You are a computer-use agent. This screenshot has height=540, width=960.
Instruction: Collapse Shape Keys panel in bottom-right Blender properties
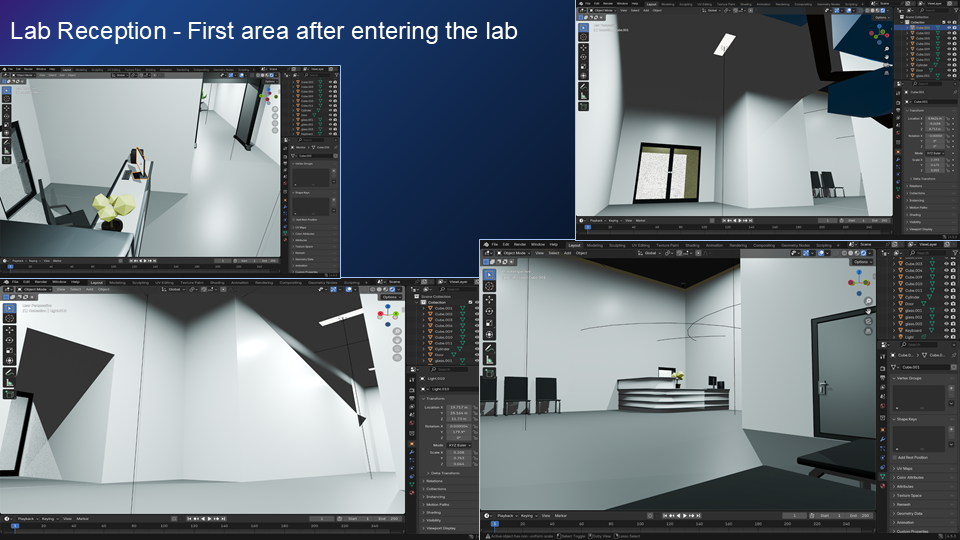click(923, 419)
